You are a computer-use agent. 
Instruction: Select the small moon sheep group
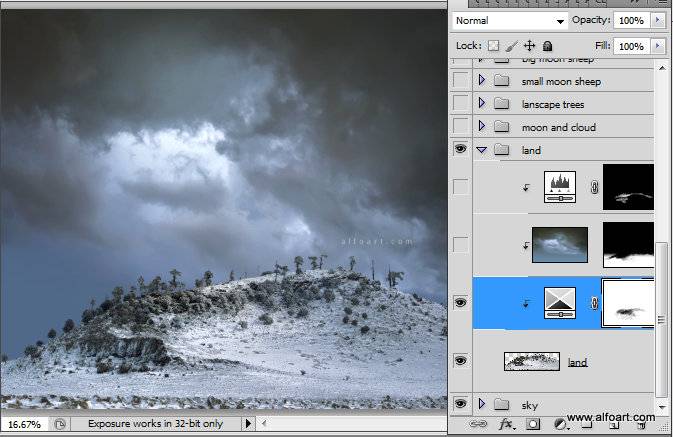click(560, 80)
